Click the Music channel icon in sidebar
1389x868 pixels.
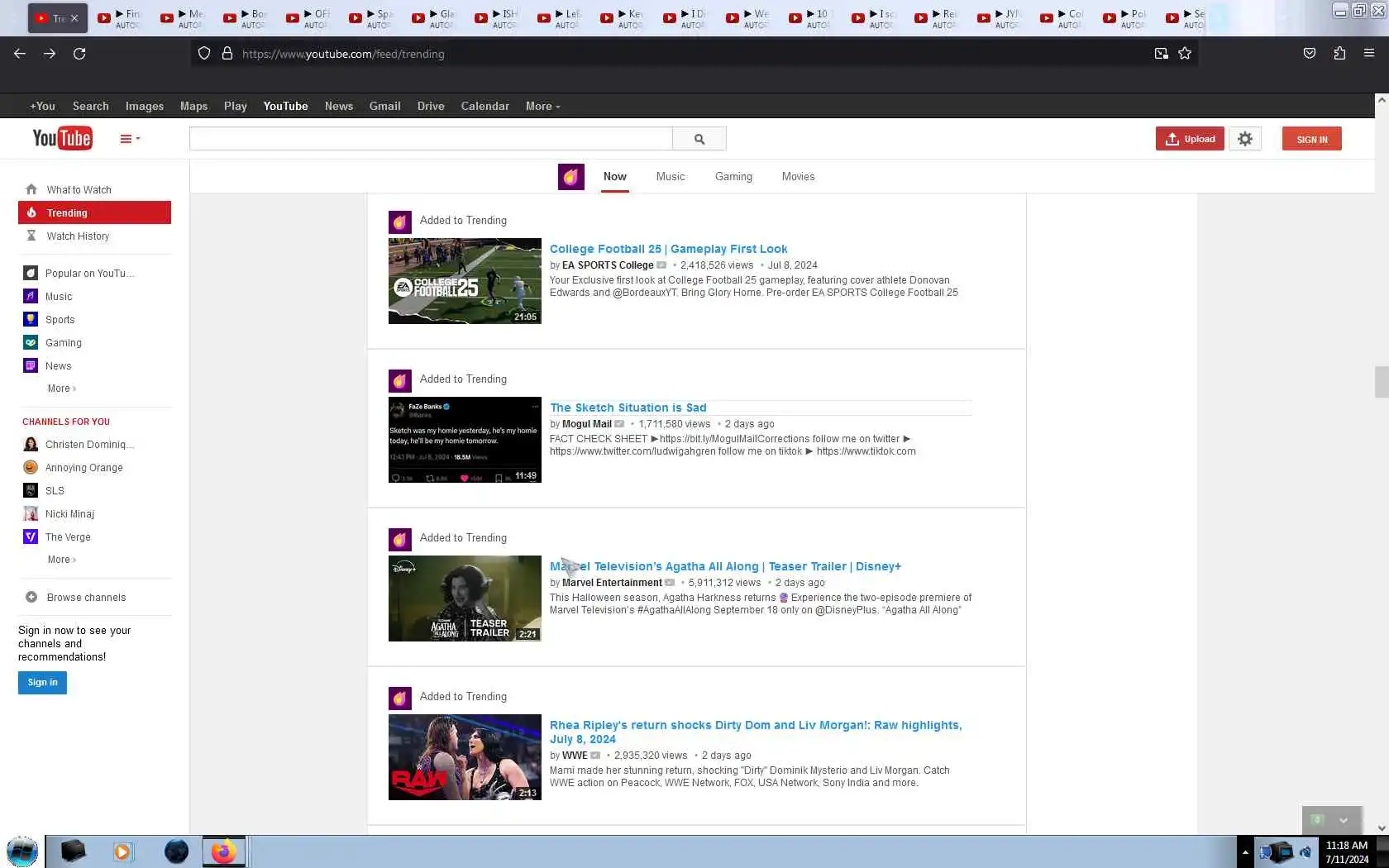31,296
